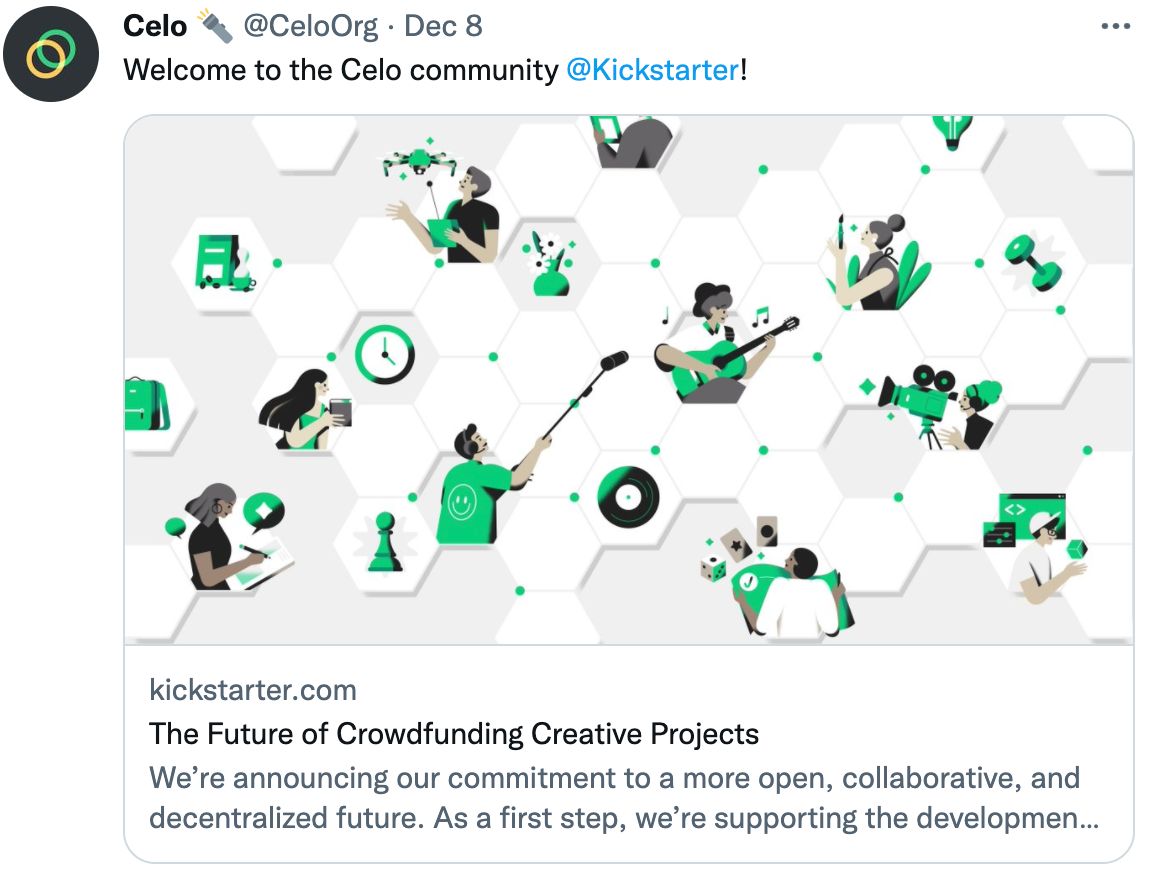
Task: Click the green backpack icon at left edge
Action: coord(145,404)
